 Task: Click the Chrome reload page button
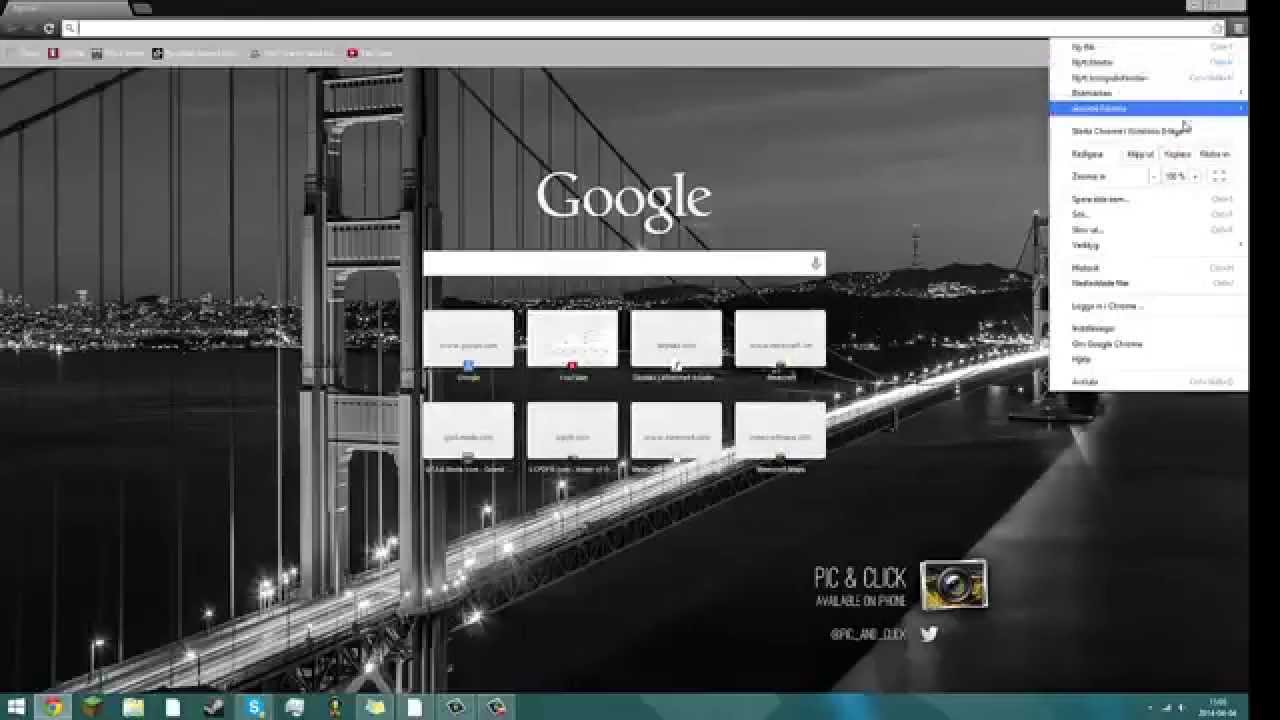coord(48,28)
